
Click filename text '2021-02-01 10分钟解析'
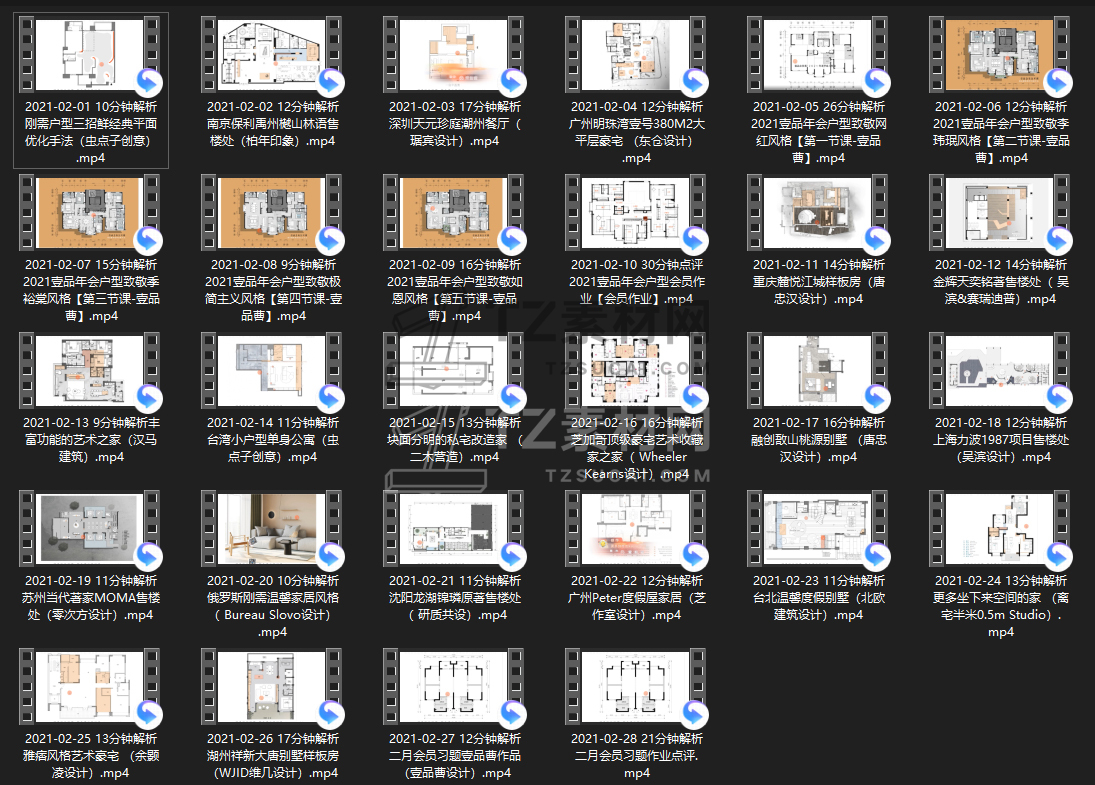click(91, 107)
